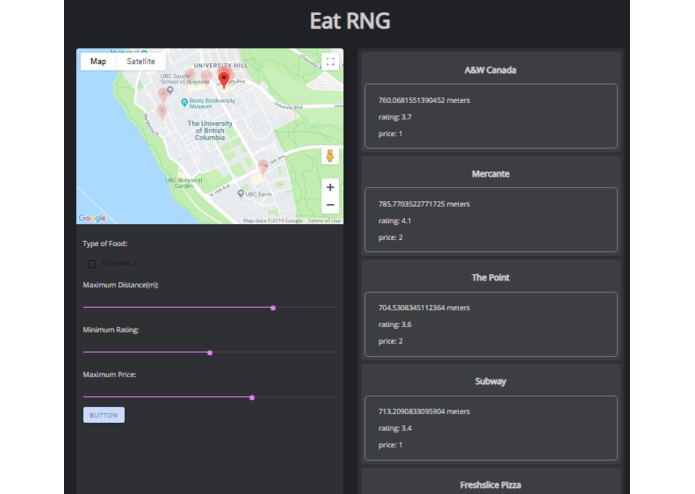The image size is (695, 494).
Task: Zoom out on the map
Action: click(330, 205)
